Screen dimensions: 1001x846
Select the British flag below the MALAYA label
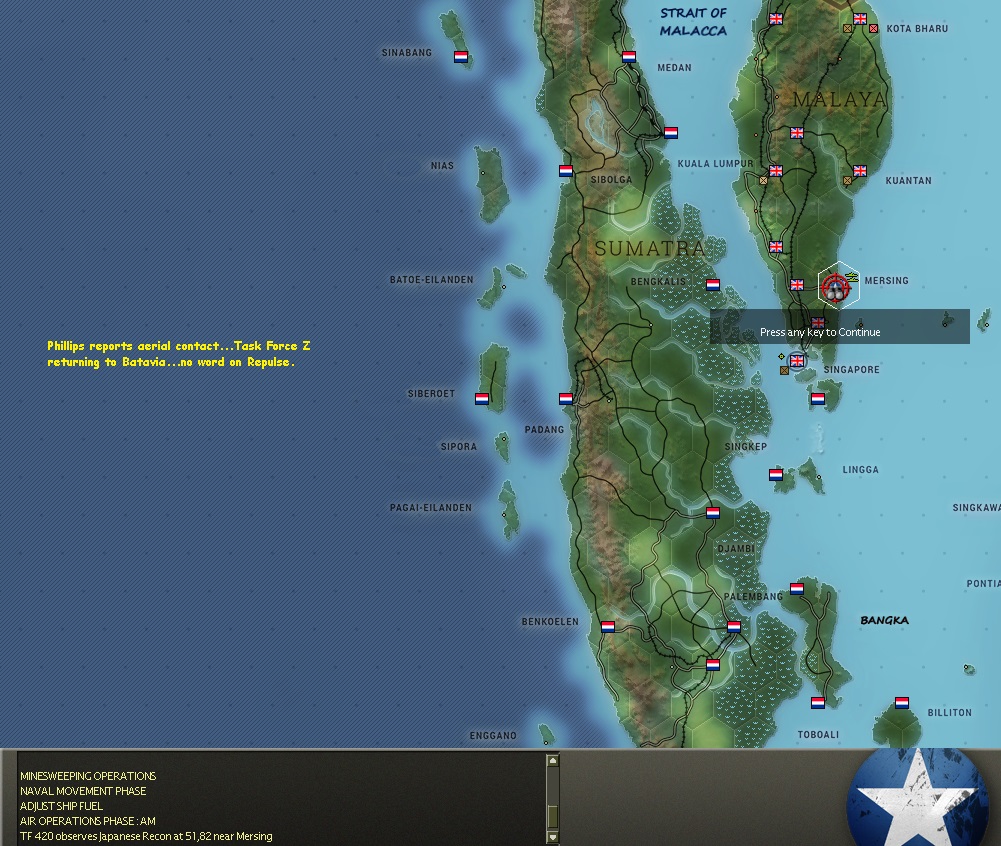click(x=797, y=133)
